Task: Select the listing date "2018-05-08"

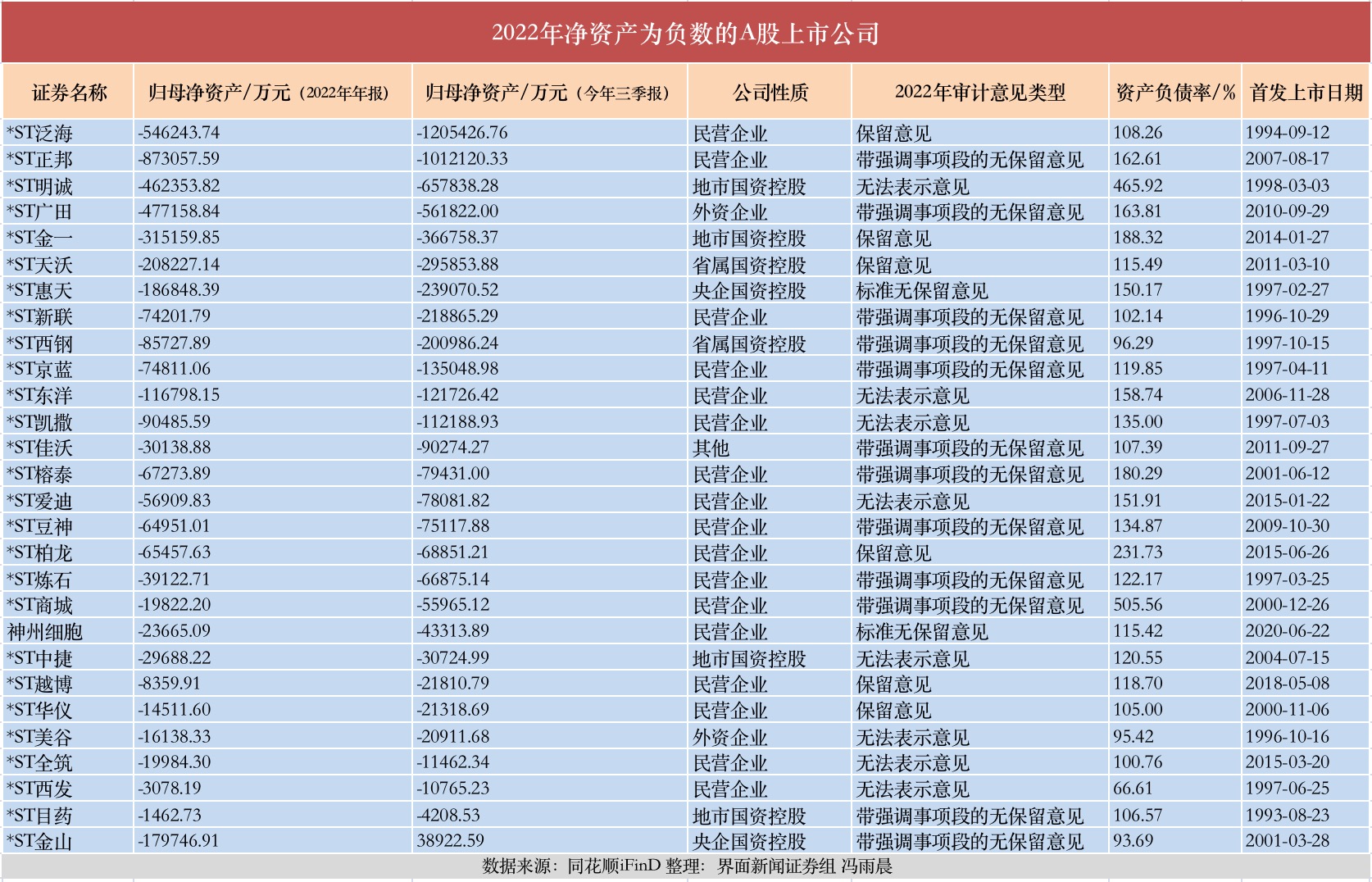Action: coord(1288,684)
